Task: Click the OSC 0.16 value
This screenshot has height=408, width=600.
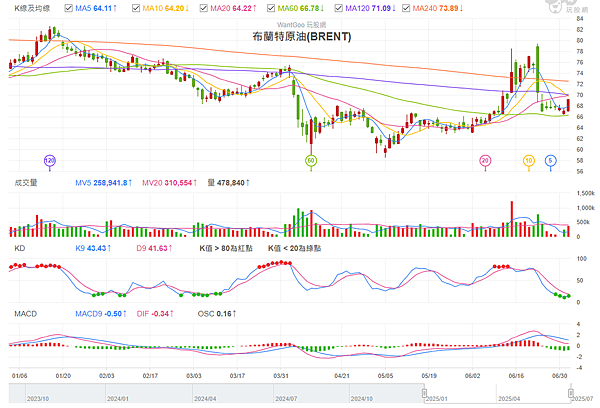Action: 217,314
